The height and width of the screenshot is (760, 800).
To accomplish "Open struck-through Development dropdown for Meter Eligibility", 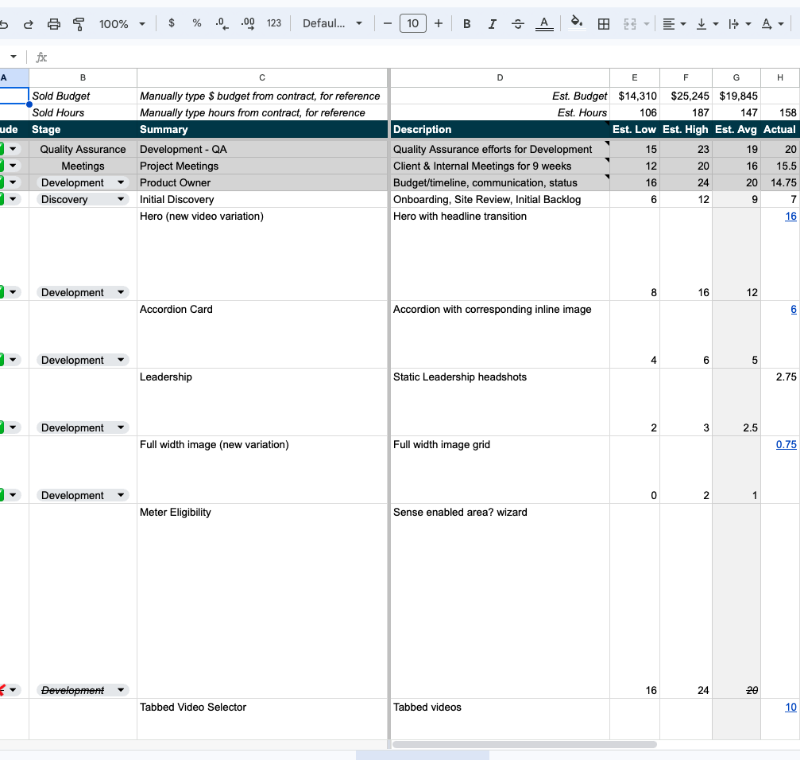I will 83,690.
